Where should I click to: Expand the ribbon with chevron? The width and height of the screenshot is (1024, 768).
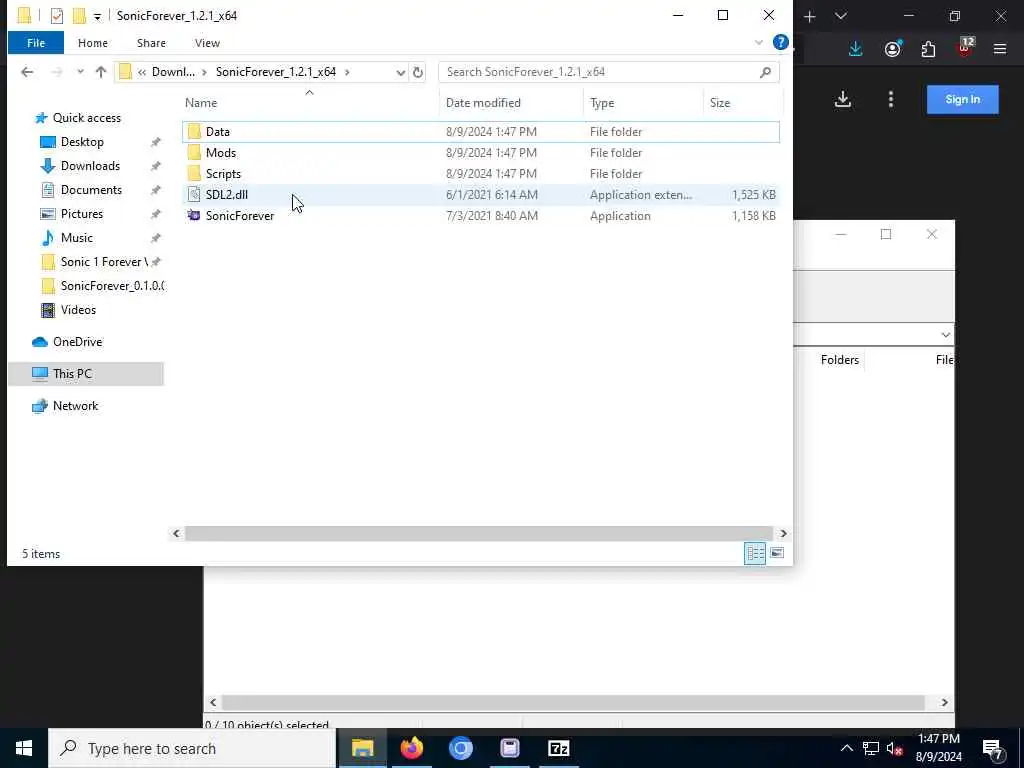tap(759, 42)
